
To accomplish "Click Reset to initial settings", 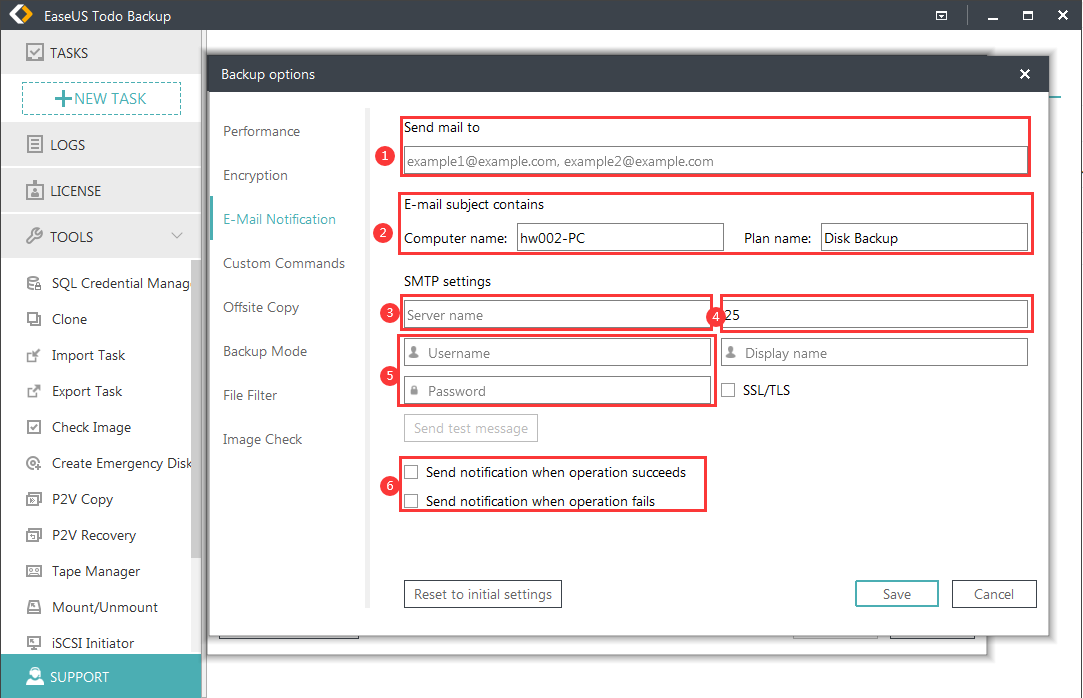I will (x=483, y=594).
